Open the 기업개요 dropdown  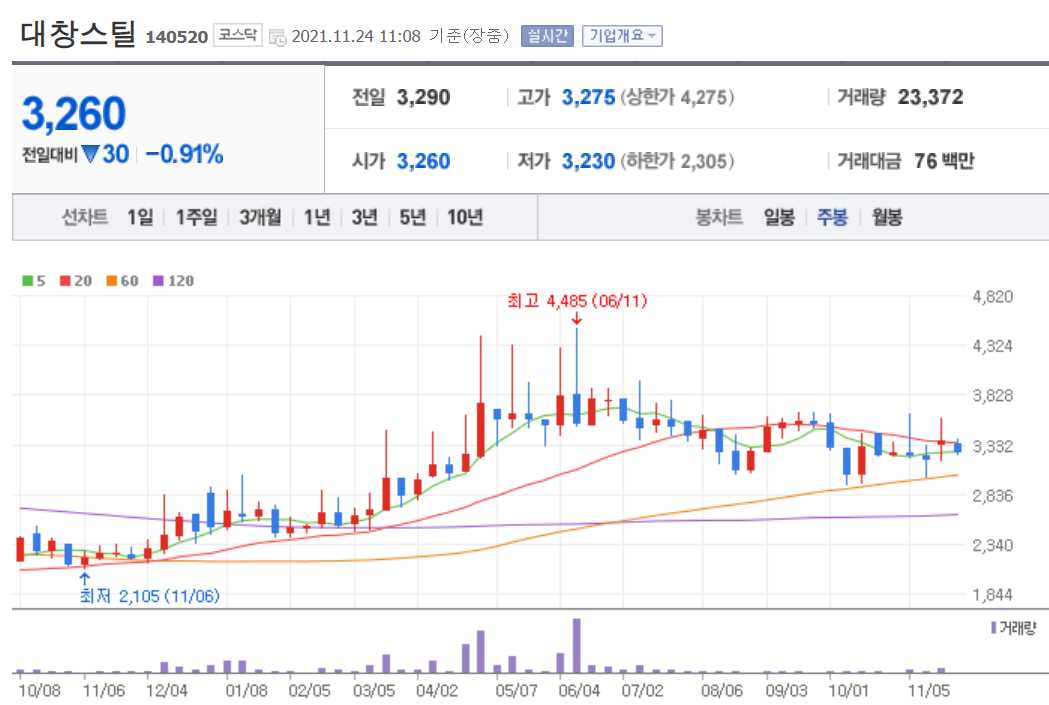click(x=620, y=34)
